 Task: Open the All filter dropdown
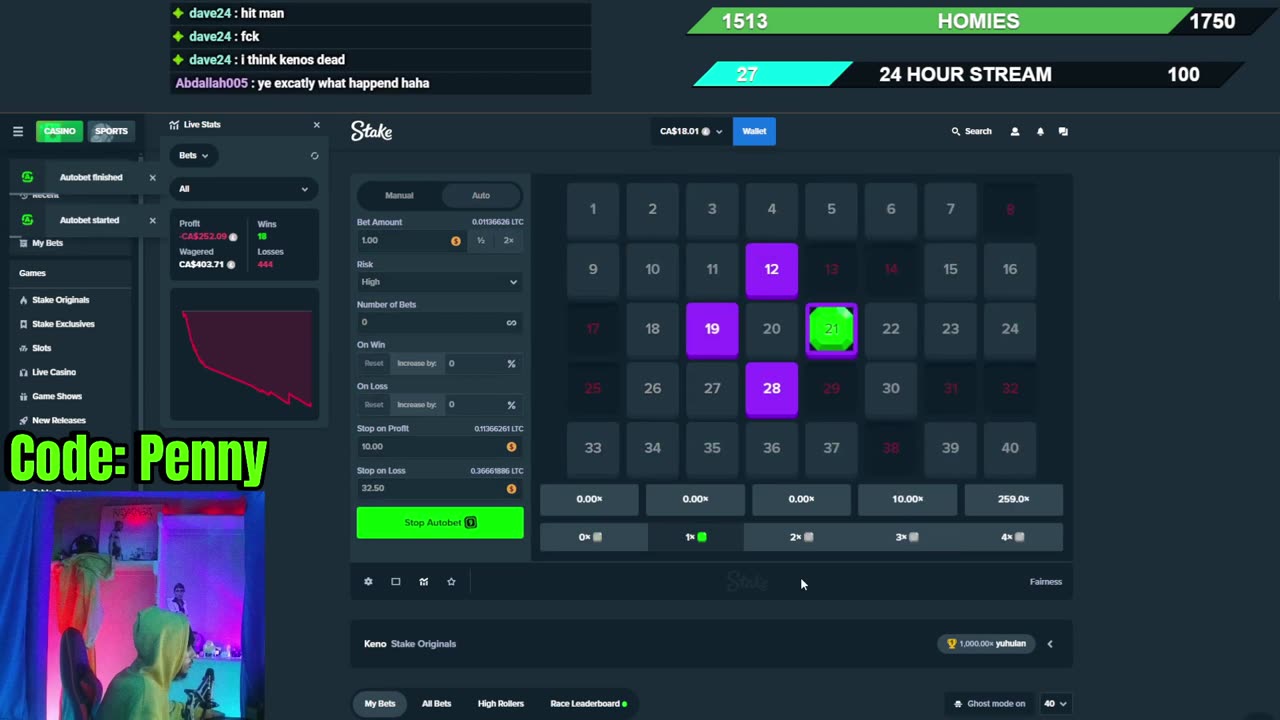tap(244, 188)
